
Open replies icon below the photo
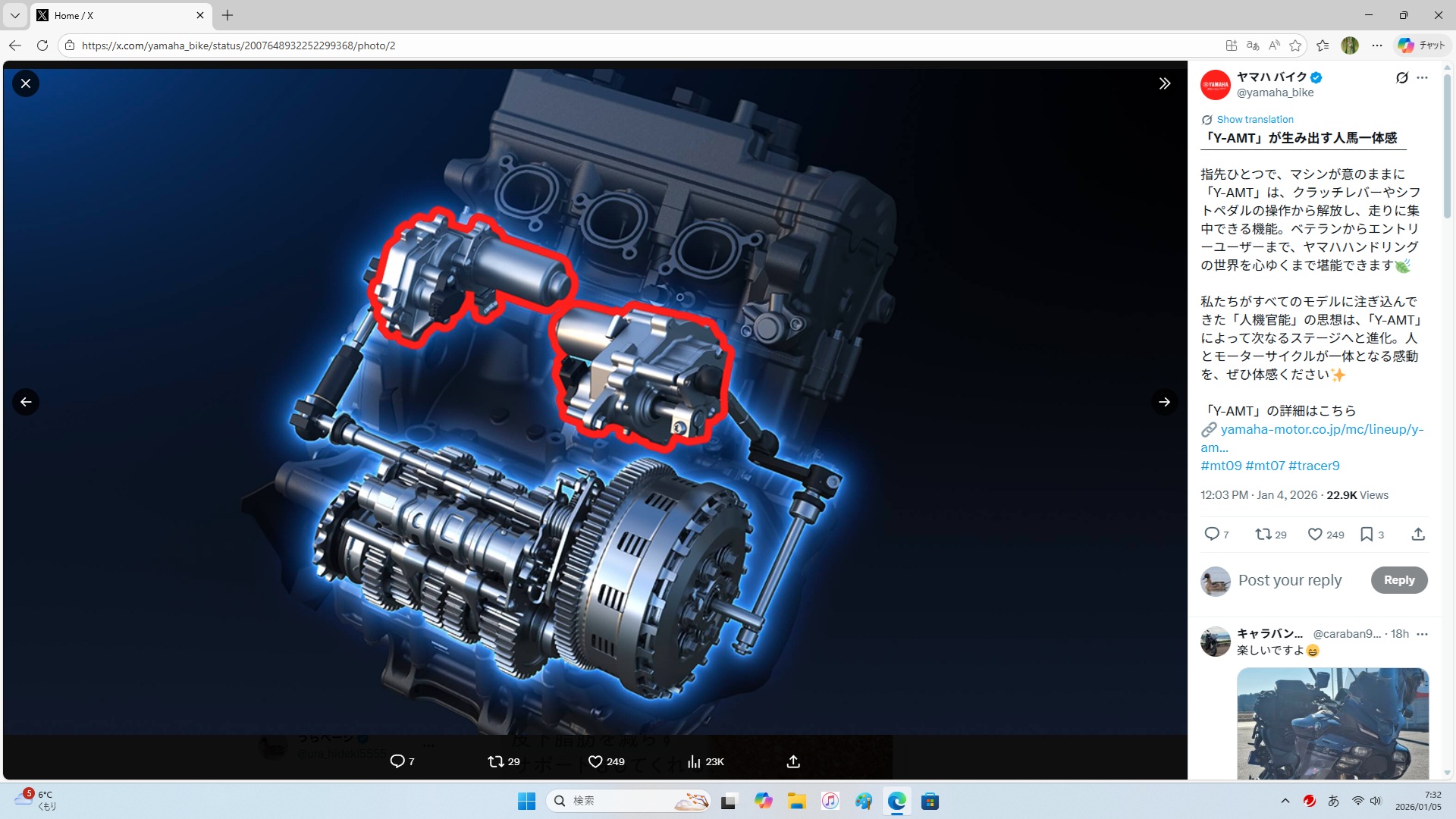[397, 761]
